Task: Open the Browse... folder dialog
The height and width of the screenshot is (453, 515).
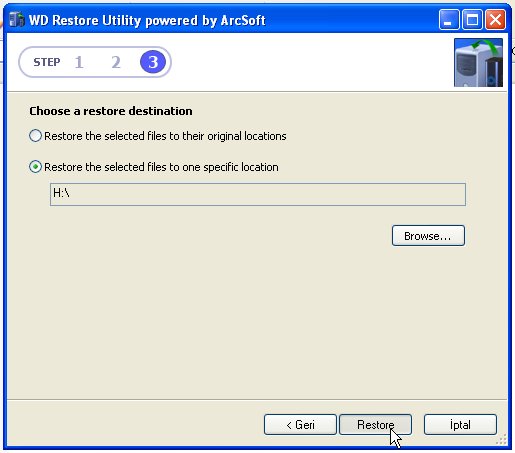Action: (428, 236)
